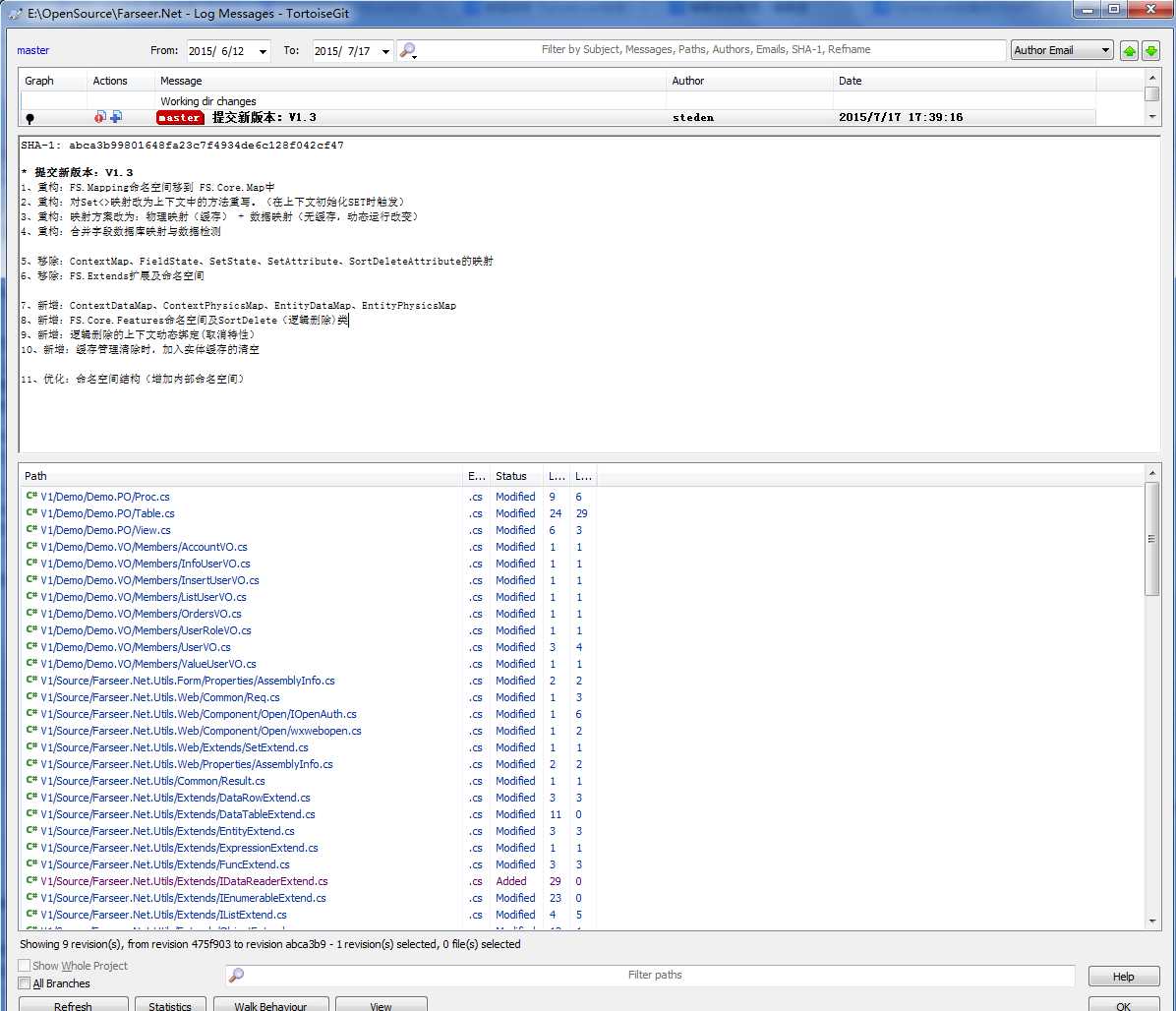Click the log list scrollbar up arrow

tap(1152, 78)
